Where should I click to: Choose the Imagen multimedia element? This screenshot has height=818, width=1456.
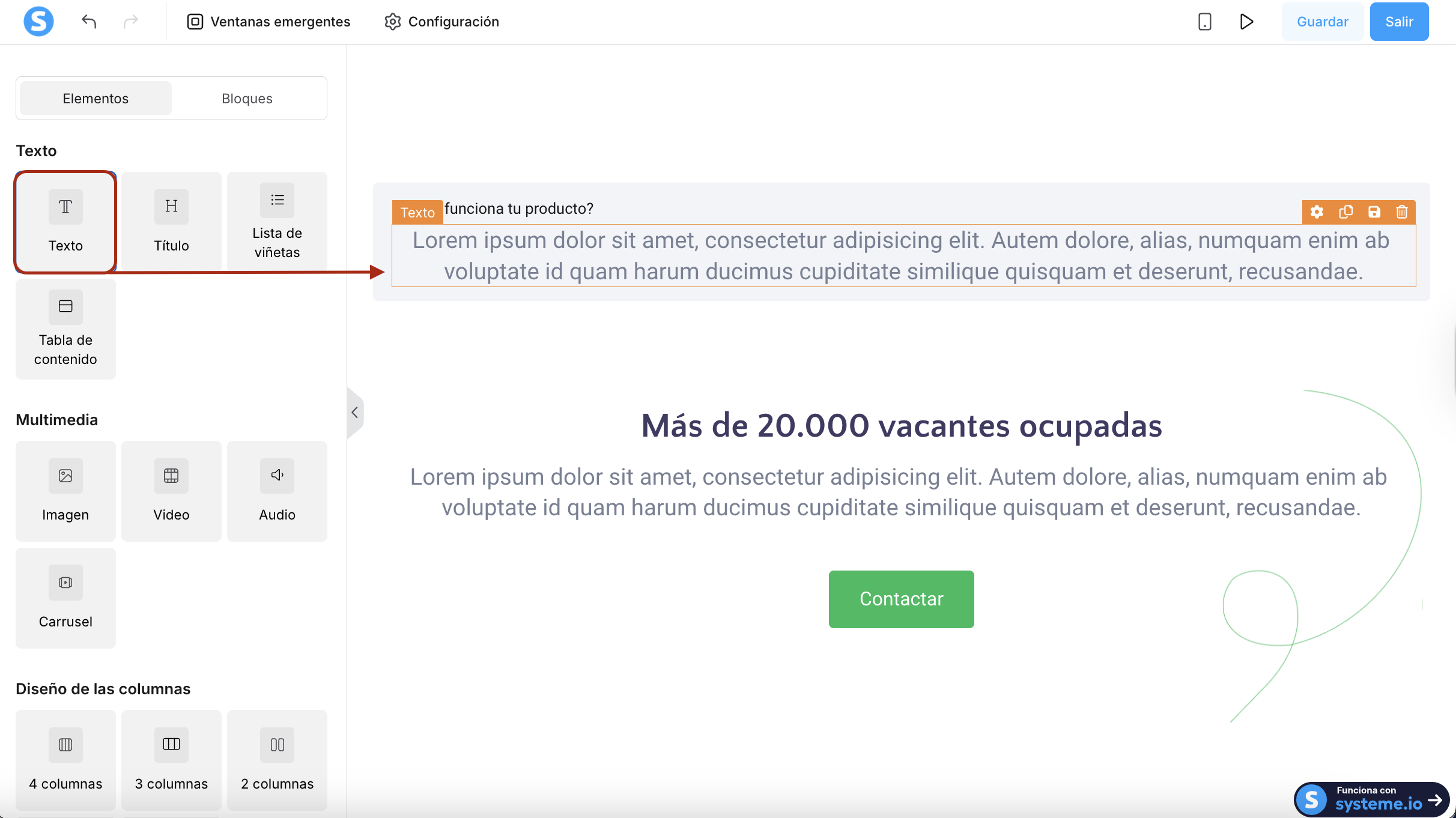pyautogui.click(x=65, y=491)
